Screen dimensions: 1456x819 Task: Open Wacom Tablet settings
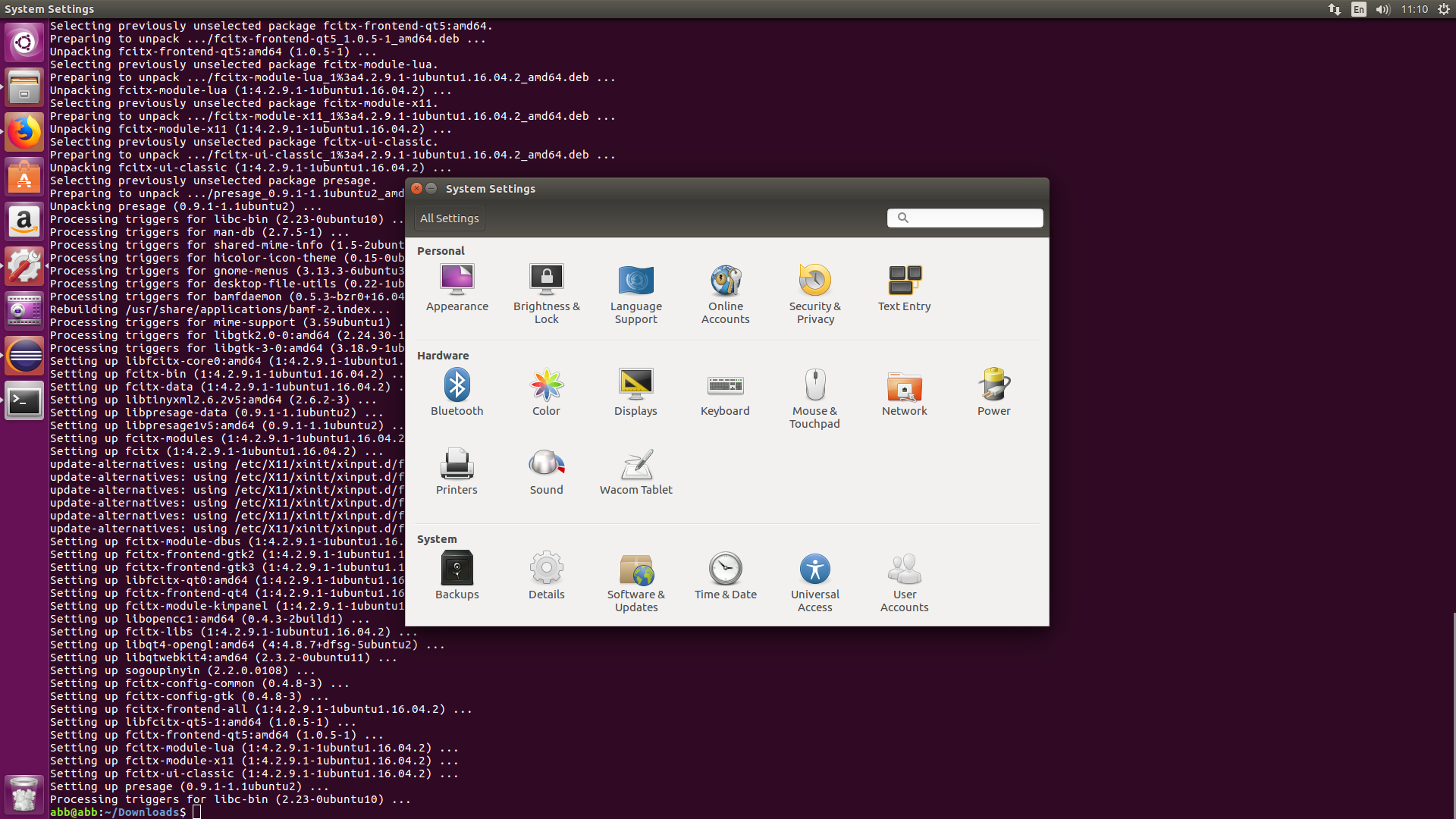tap(635, 472)
